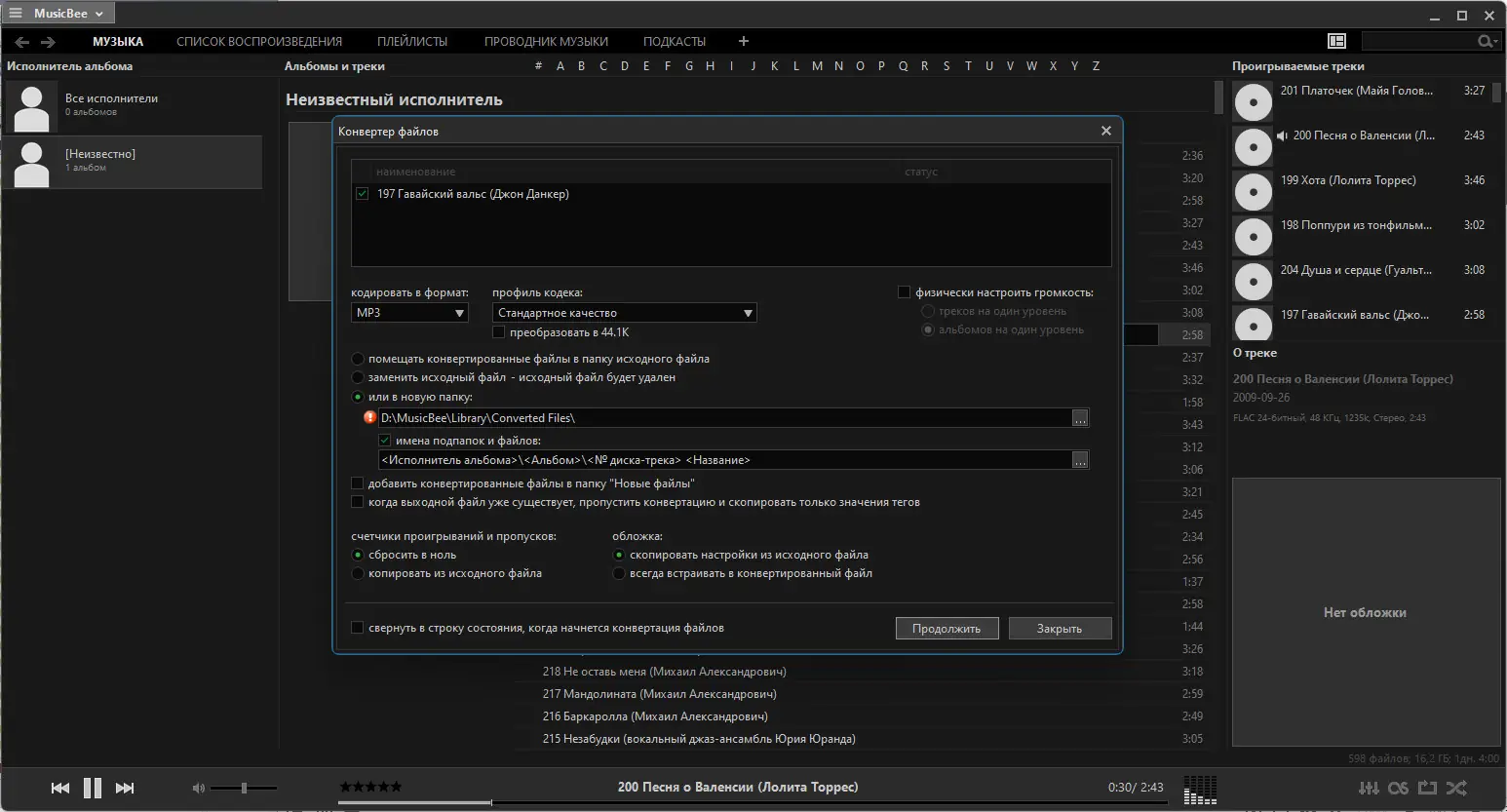The height and width of the screenshot is (812, 1507).
Task: Click the Продолжить button
Action: pos(947,629)
